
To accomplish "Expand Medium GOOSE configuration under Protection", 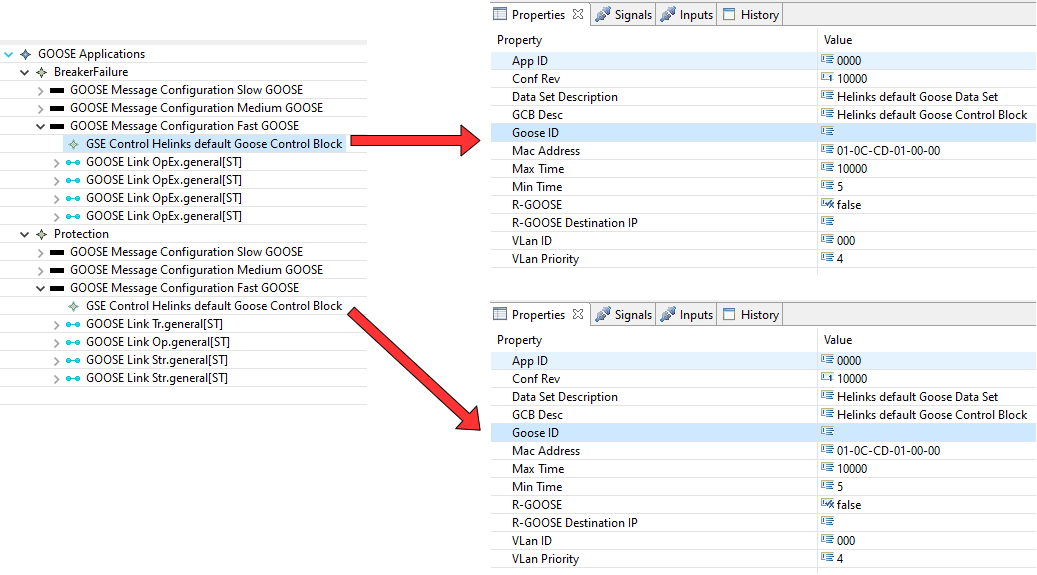I will point(41,270).
